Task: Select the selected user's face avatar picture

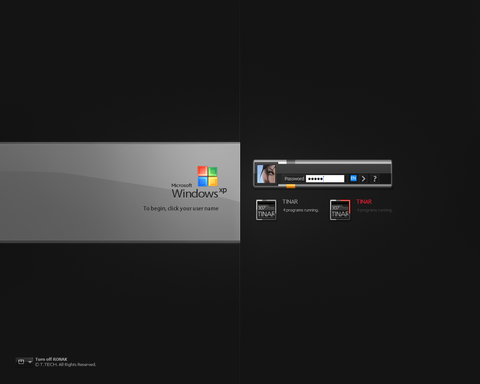Action: click(x=266, y=174)
